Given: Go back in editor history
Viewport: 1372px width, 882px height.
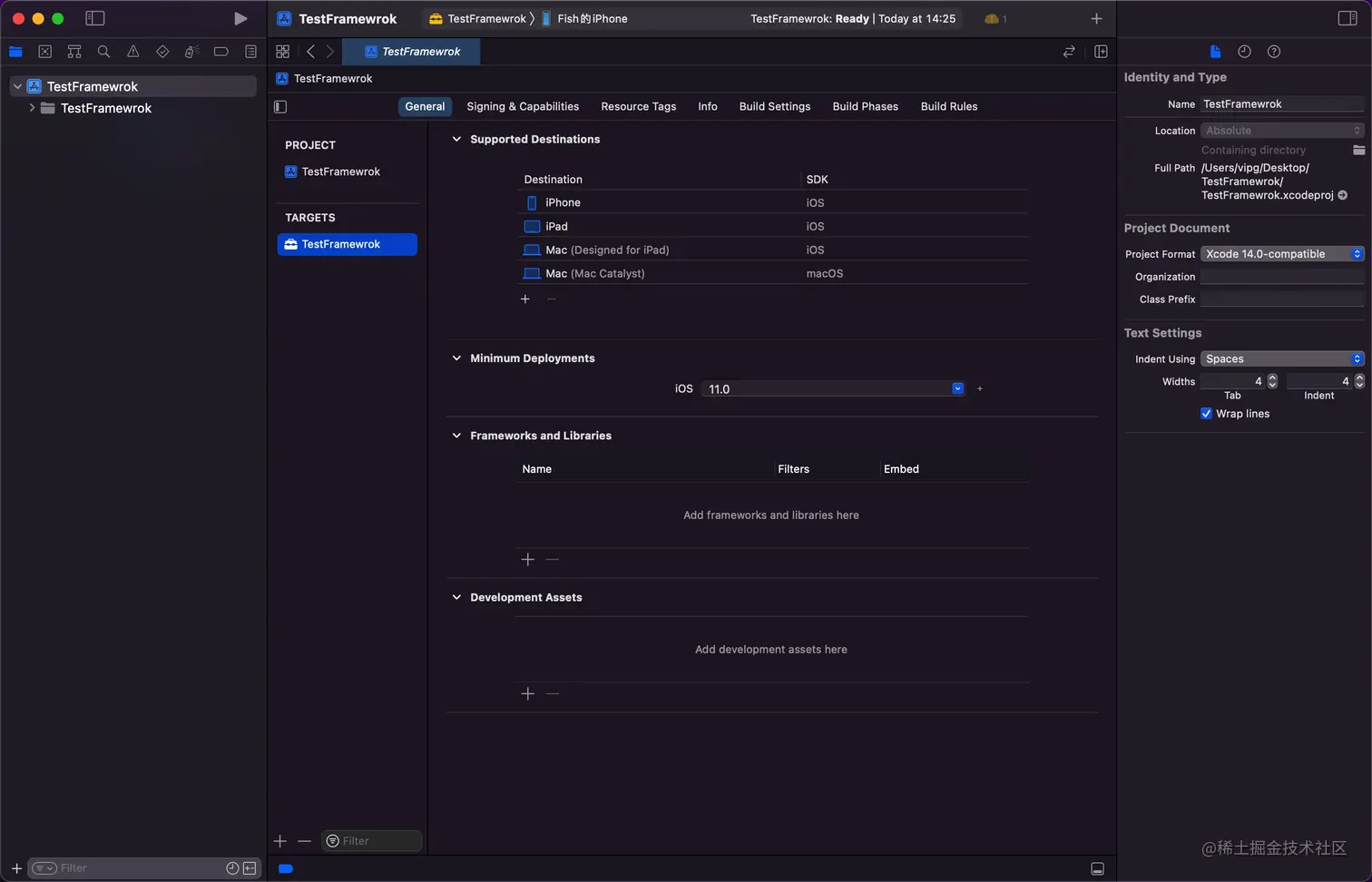Looking at the screenshot, I should point(310,52).
